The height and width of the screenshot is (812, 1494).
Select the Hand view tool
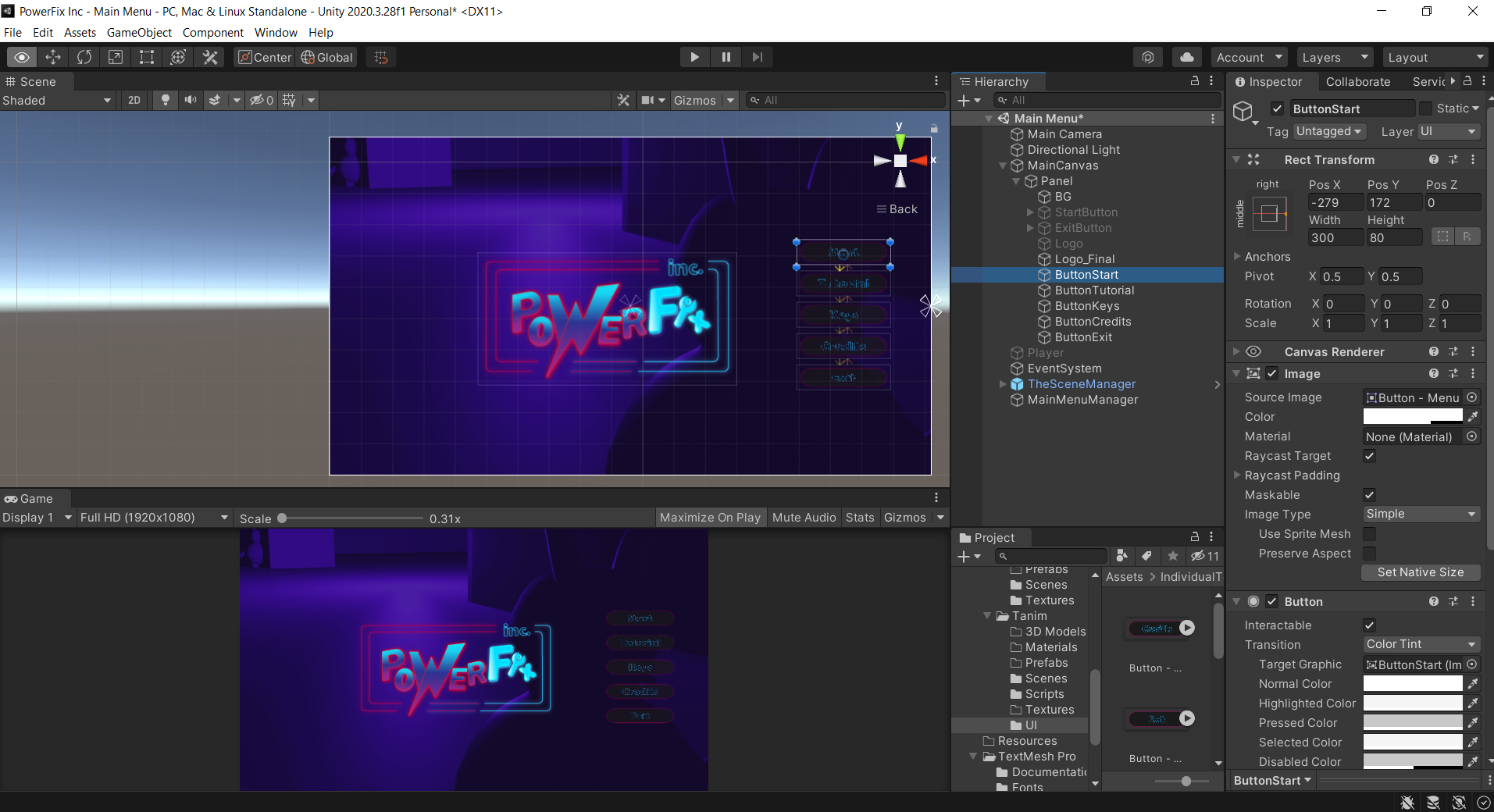[22, 57]
